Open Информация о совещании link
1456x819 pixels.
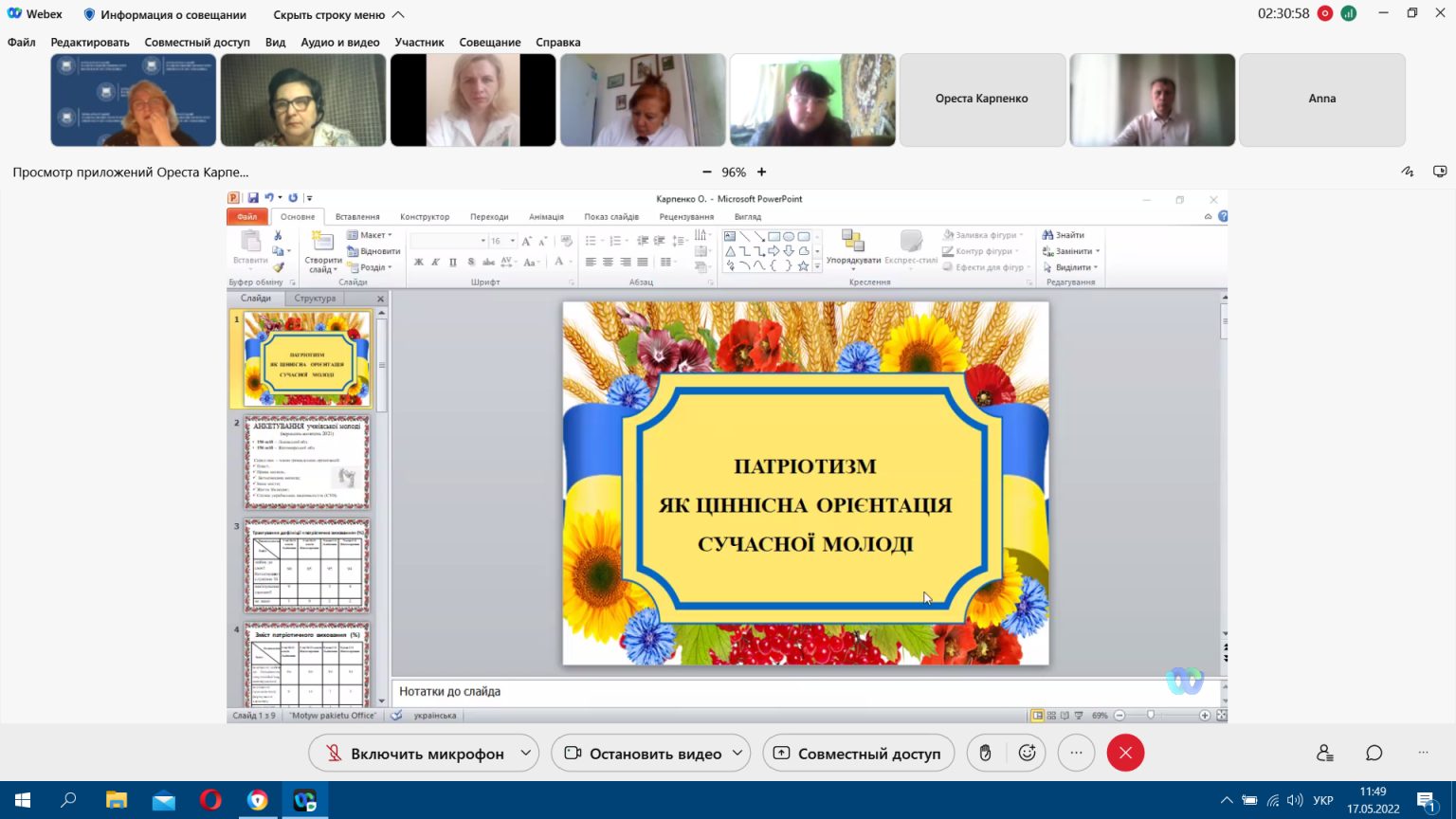click(x=165, y=14)
